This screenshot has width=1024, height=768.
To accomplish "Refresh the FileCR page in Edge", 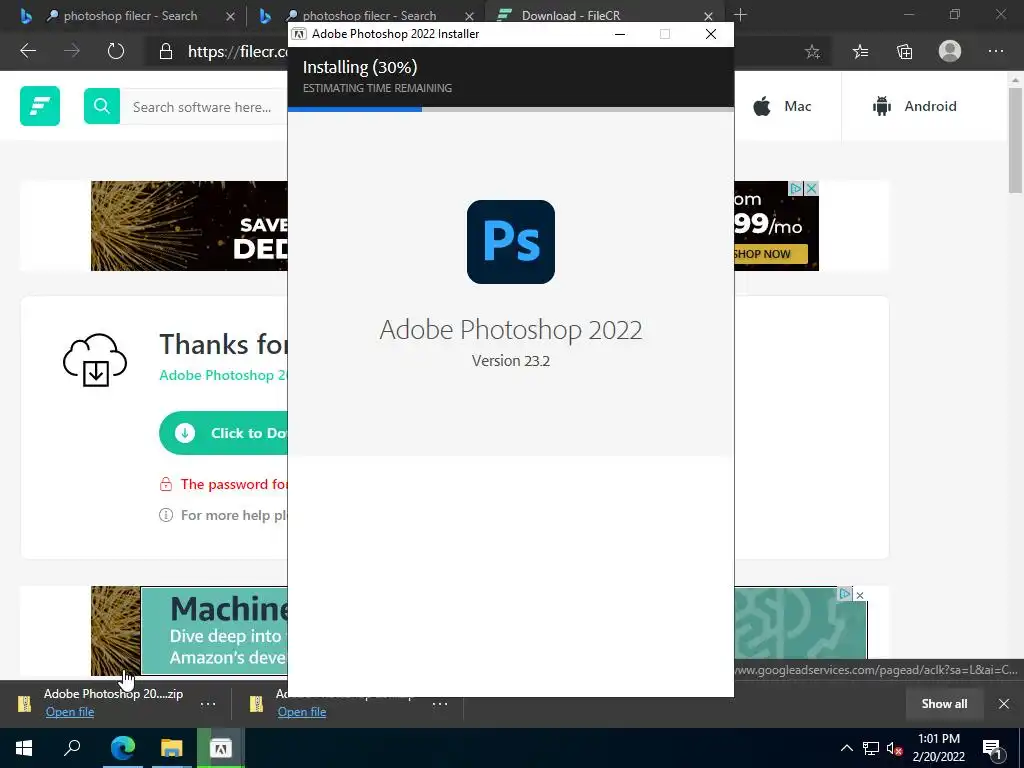I will [116, 51].
